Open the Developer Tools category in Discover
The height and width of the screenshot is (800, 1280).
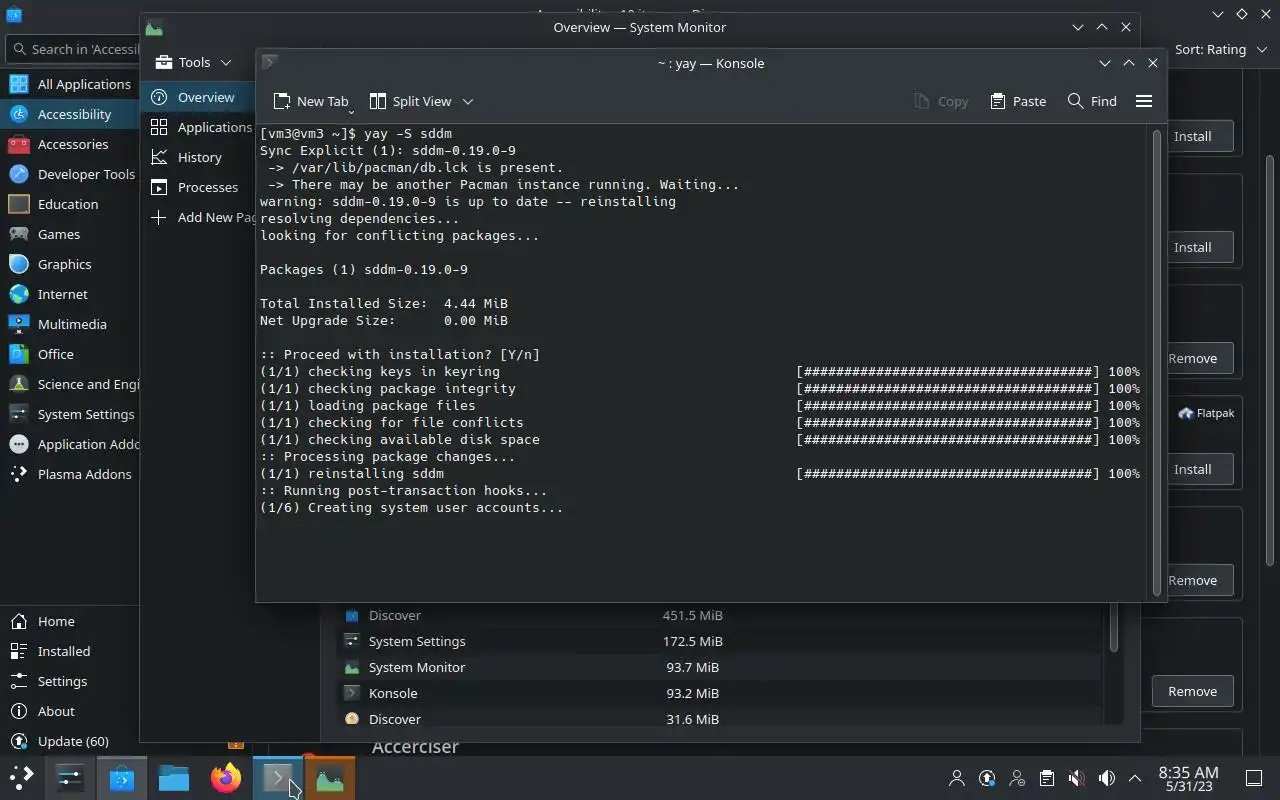click(x=70, y=174)
